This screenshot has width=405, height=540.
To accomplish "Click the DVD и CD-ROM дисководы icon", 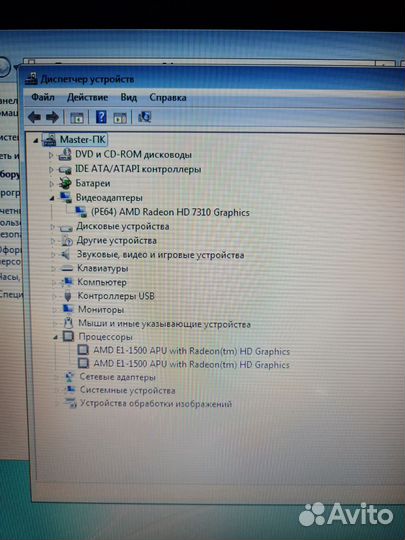I will (65, 154).
